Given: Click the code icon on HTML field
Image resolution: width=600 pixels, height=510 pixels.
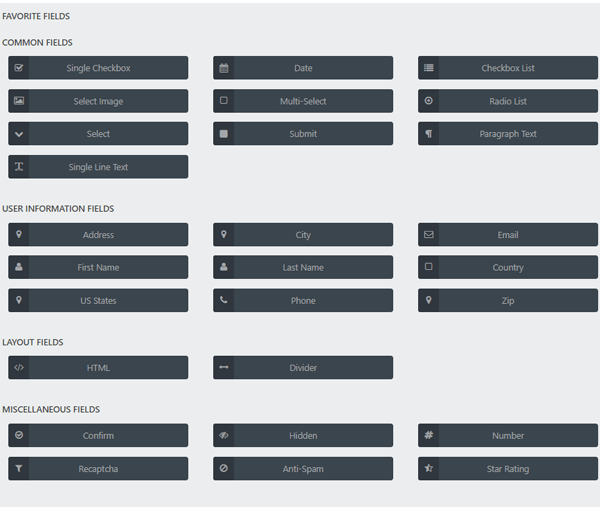Looking at the screenshot, I should click(x=19, y=368).
